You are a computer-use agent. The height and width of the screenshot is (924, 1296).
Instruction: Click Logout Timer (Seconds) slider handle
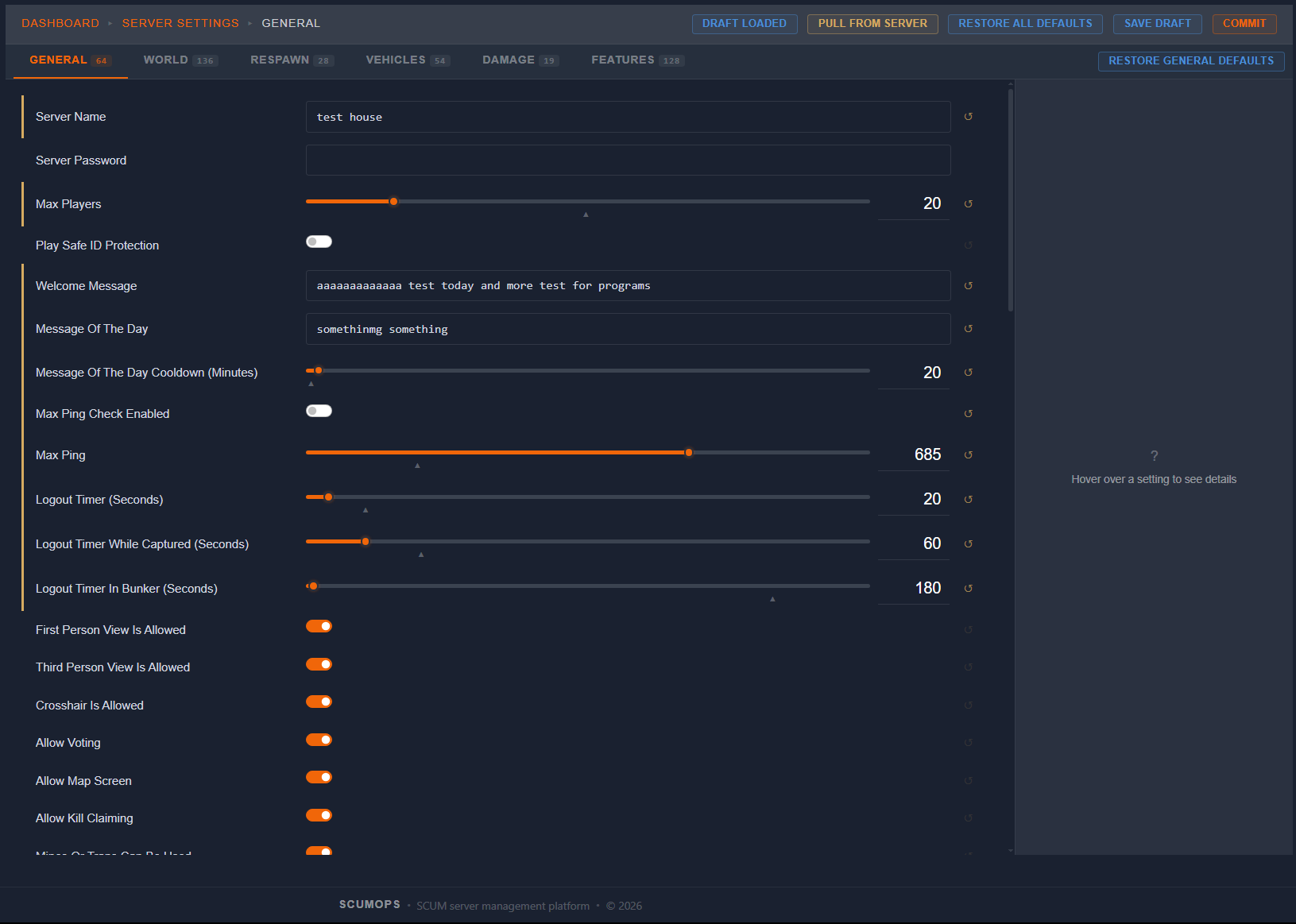pos(328,497)
